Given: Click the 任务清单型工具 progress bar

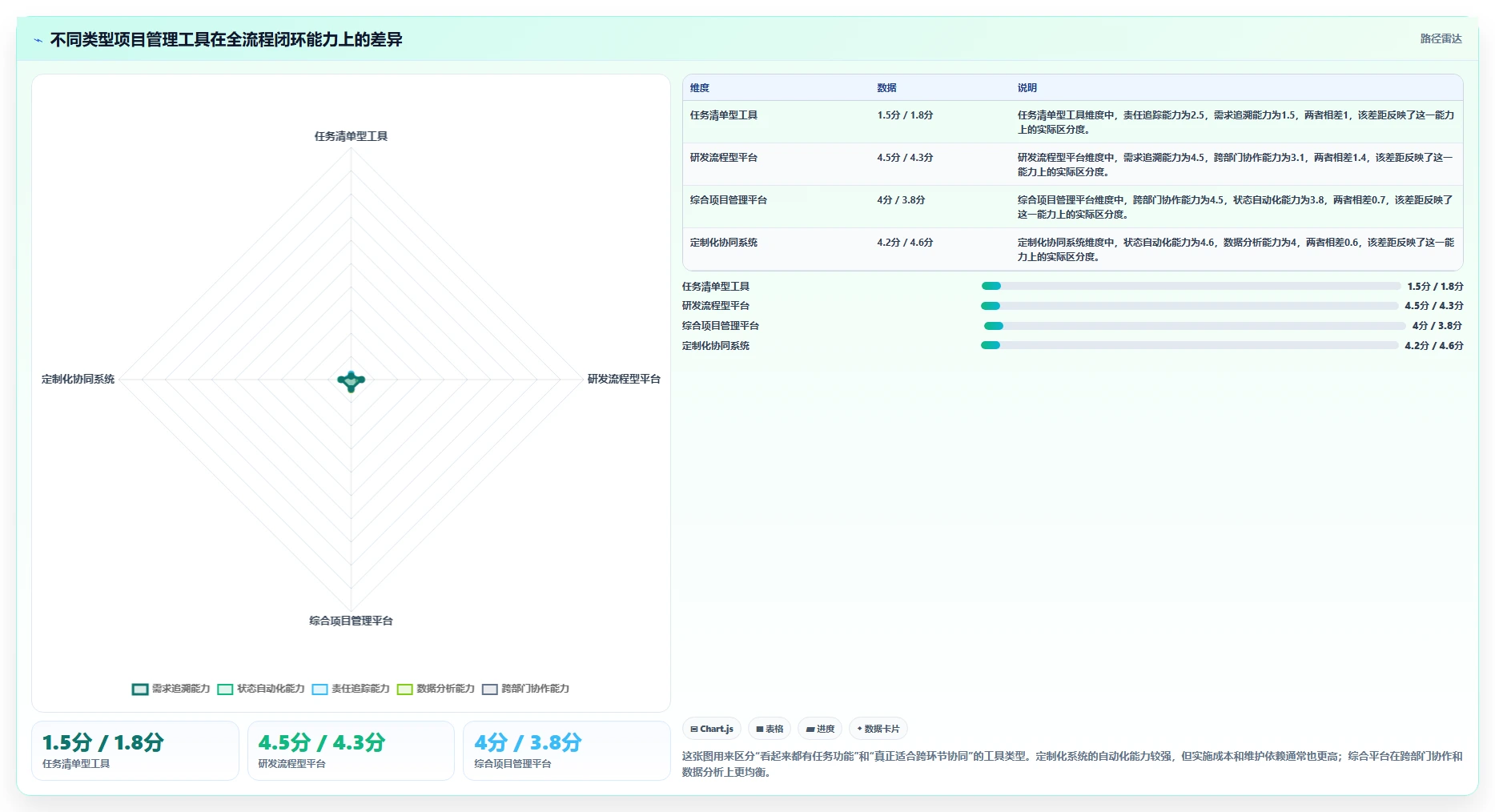Looking at the screenshot, I should pyautogui.click(x=1191, y=286).
